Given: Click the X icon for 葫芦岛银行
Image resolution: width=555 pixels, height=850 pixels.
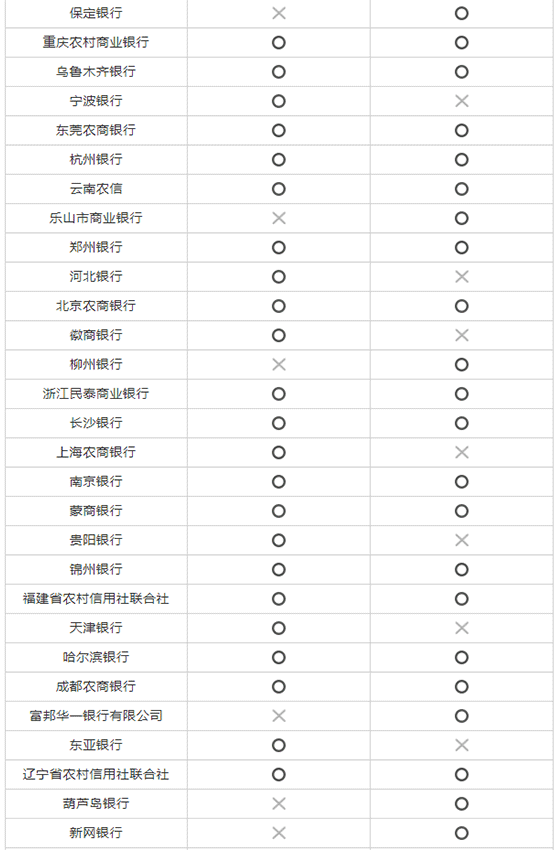Looking at the screenshot, I should [279, 803].
